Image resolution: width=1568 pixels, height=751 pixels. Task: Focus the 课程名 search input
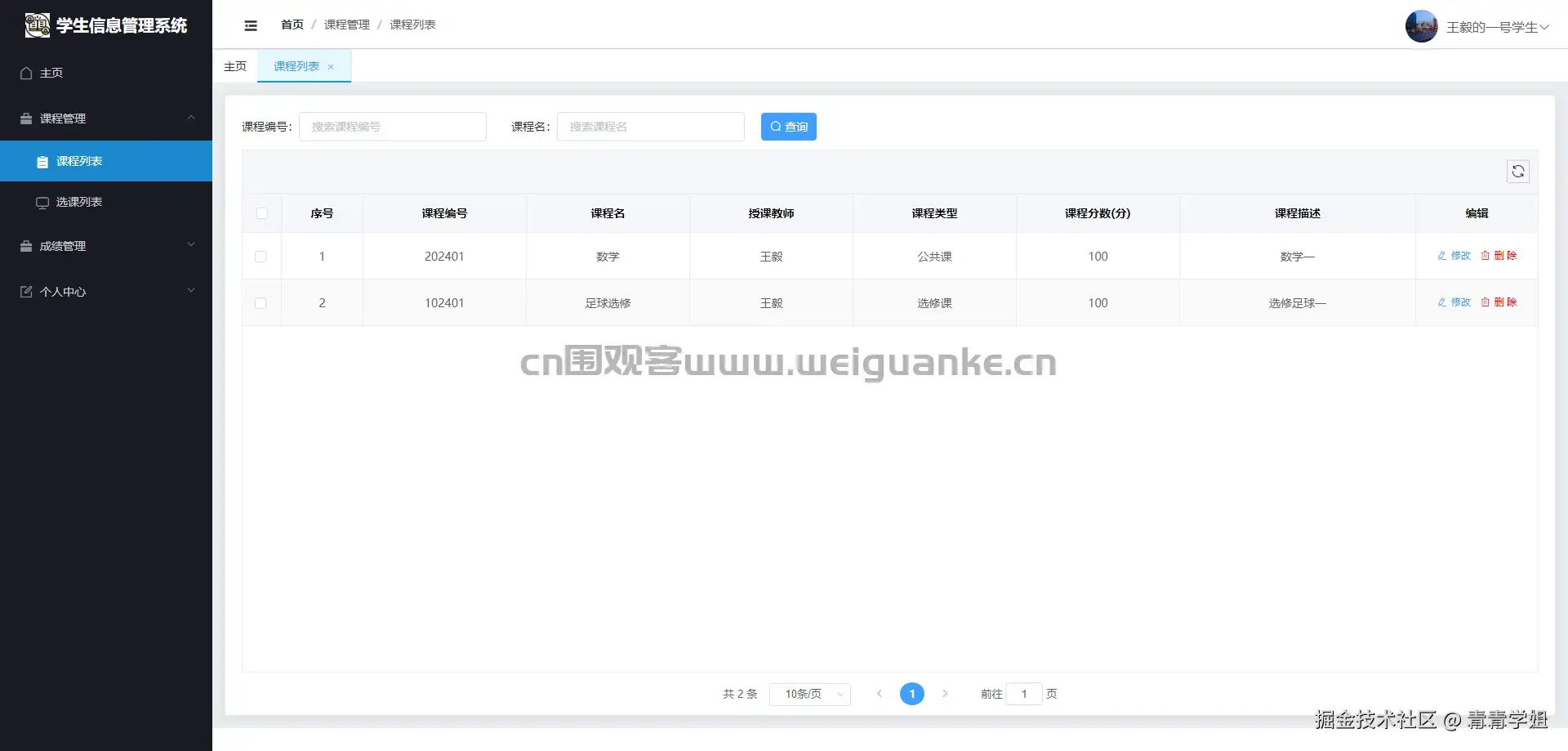(651, 127)
